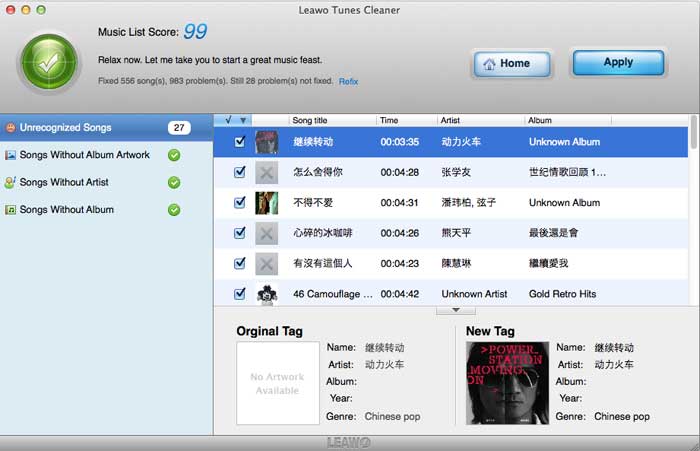This screenshot has height=451, width=700.
Task: Click the song title 有沒有這個人
Action: [323, 263]
